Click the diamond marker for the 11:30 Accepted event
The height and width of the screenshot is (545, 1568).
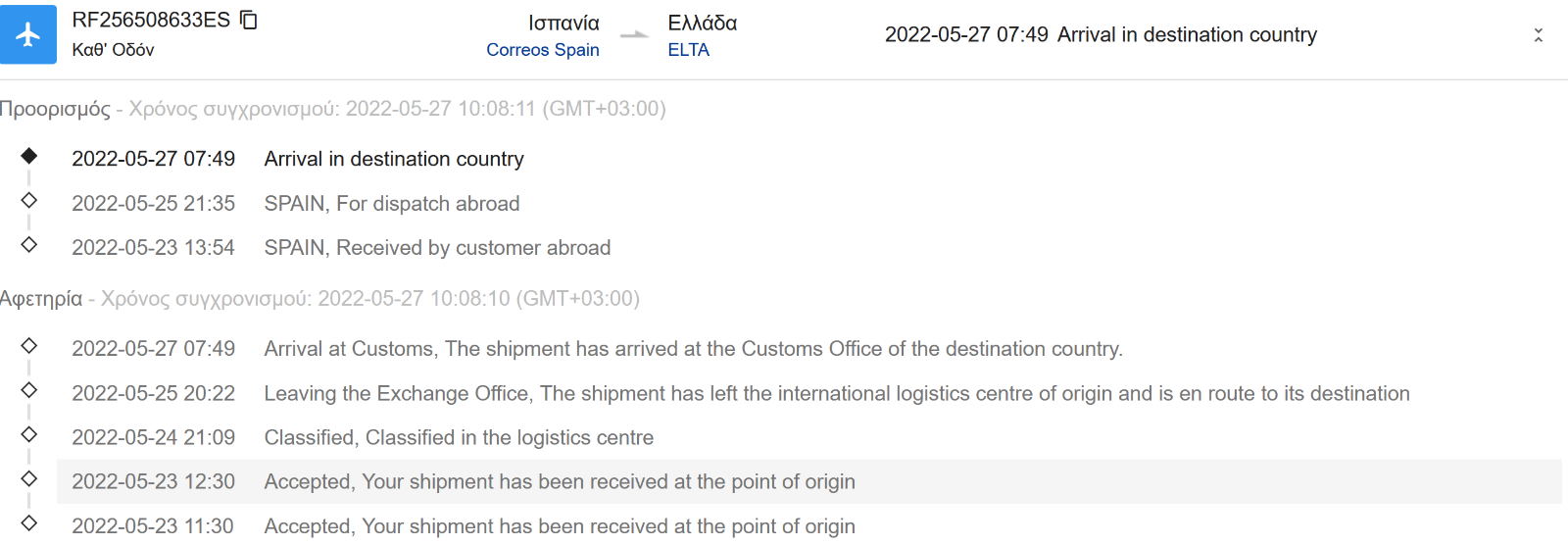29,522
